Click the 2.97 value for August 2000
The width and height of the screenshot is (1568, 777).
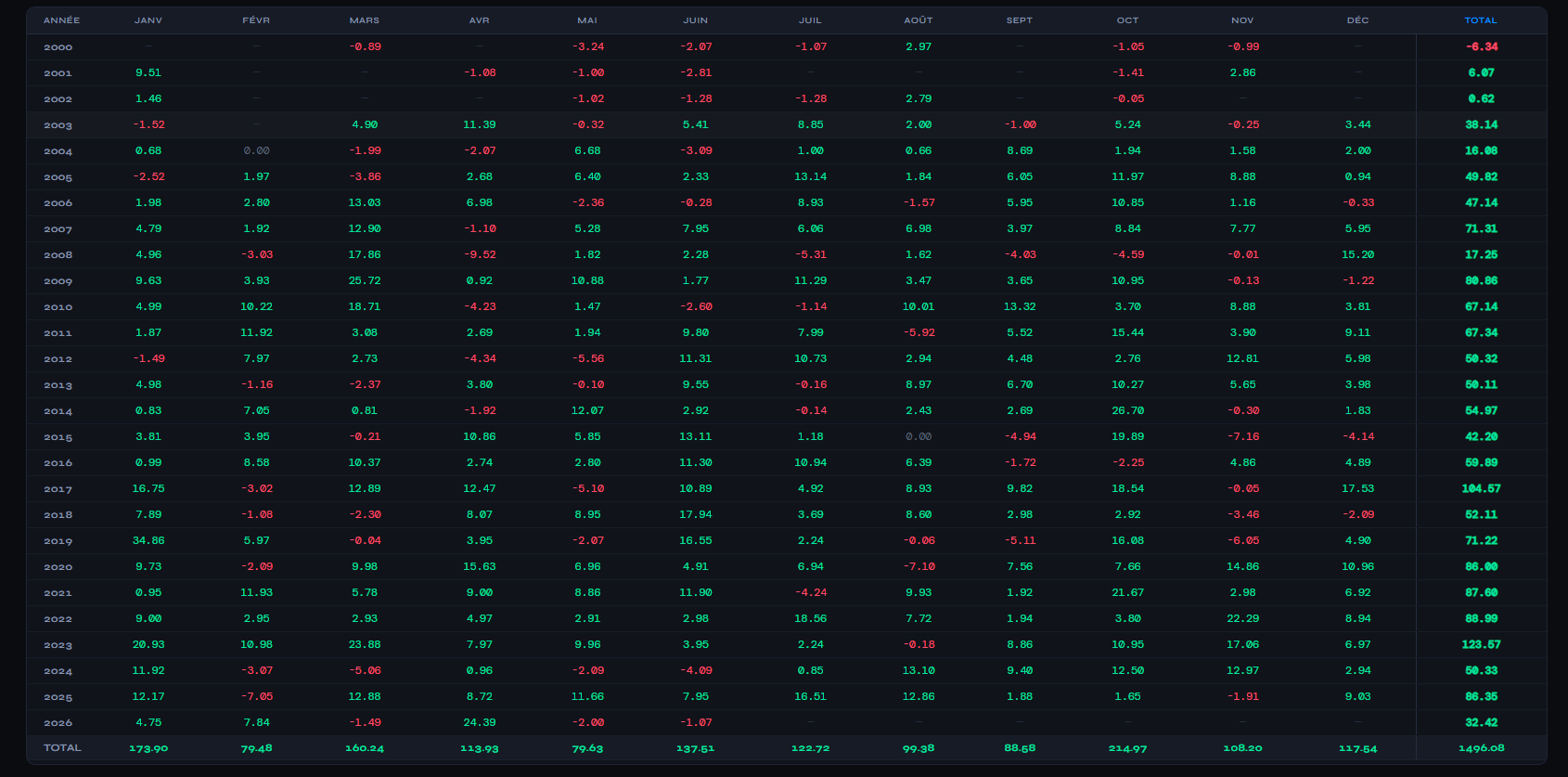coord(919,46)
